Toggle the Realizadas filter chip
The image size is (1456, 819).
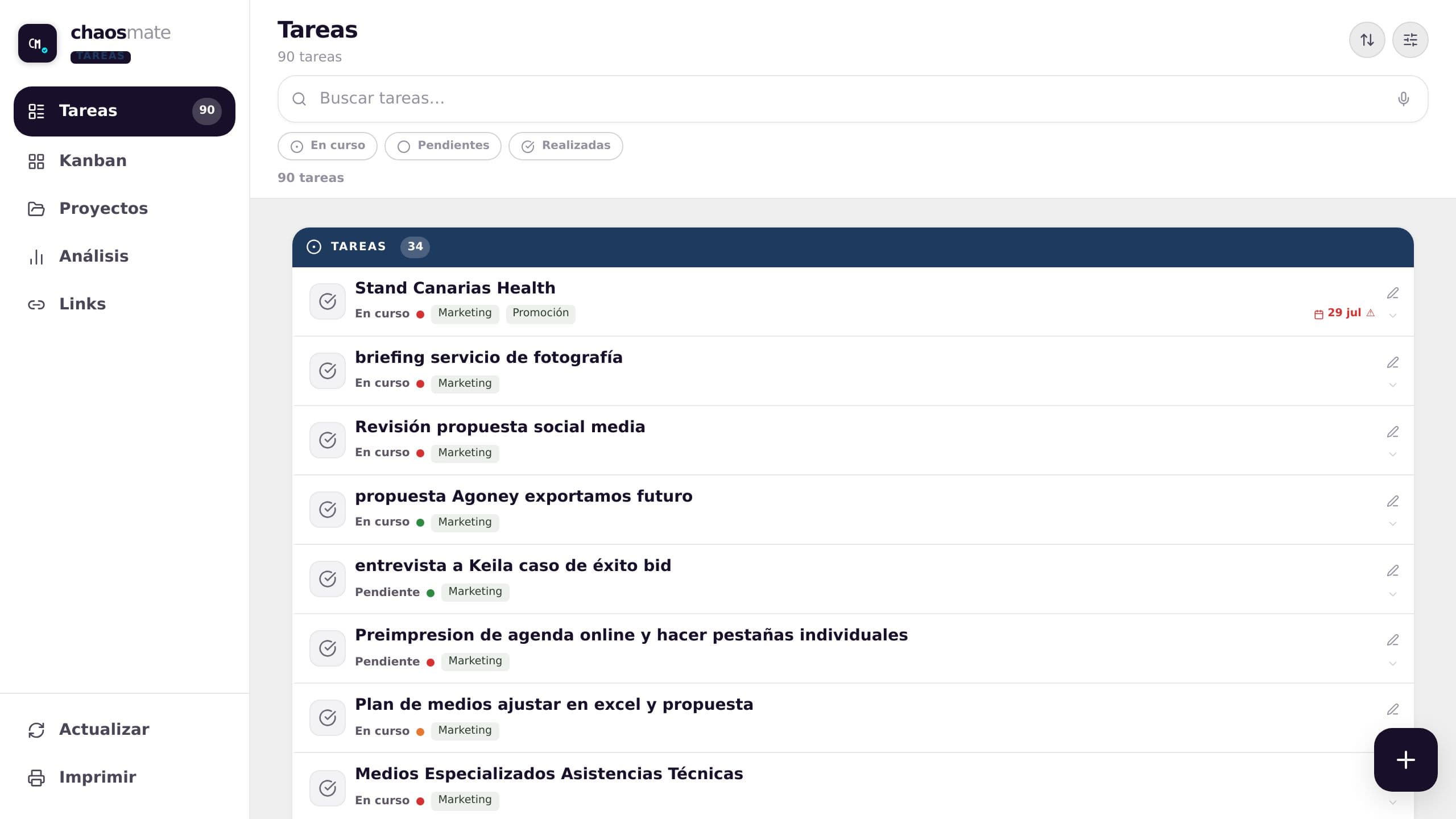[566, 146]
